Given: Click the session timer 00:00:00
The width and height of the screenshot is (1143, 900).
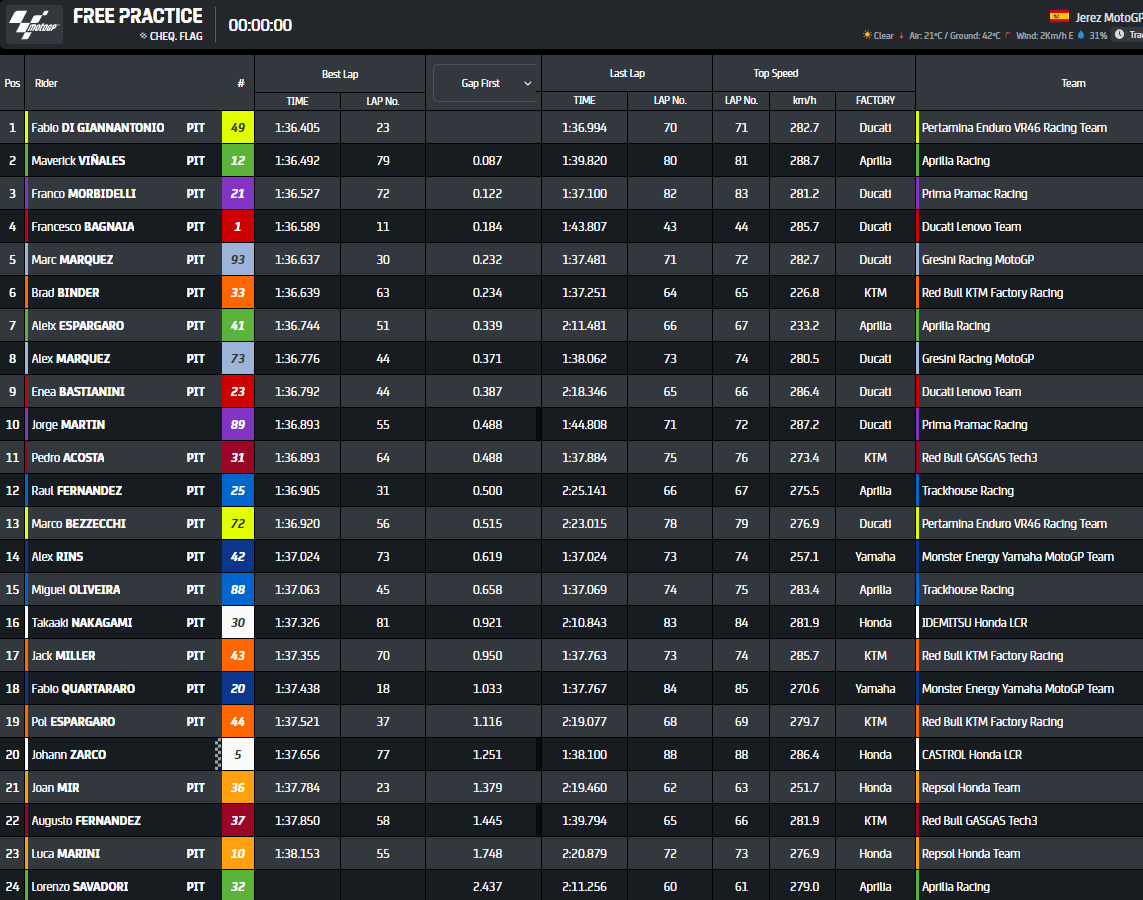Looking at the screenshot, I should (x=260, y=26).
